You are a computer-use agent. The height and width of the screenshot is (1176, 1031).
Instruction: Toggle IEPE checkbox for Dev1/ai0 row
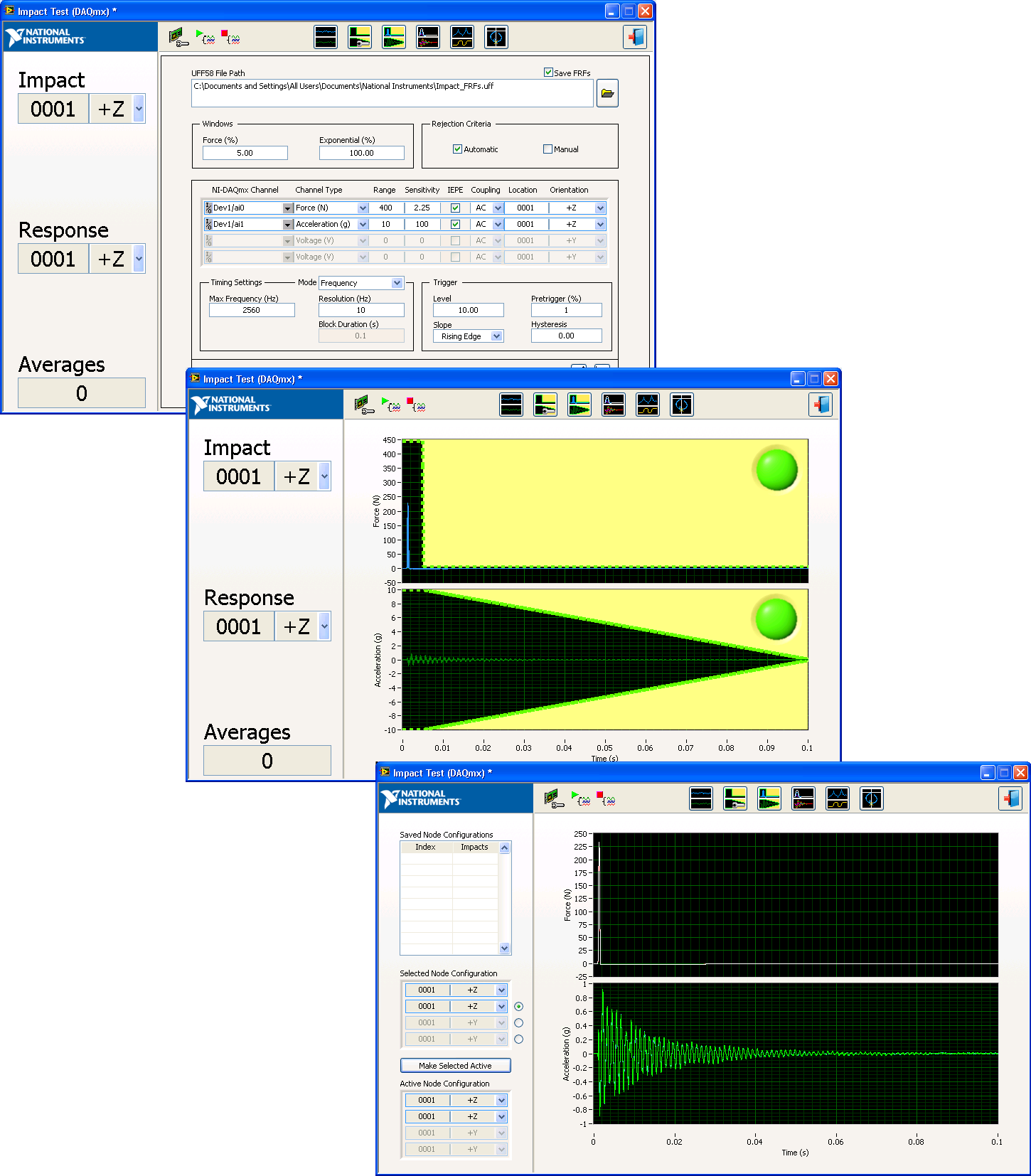point(455,208)
